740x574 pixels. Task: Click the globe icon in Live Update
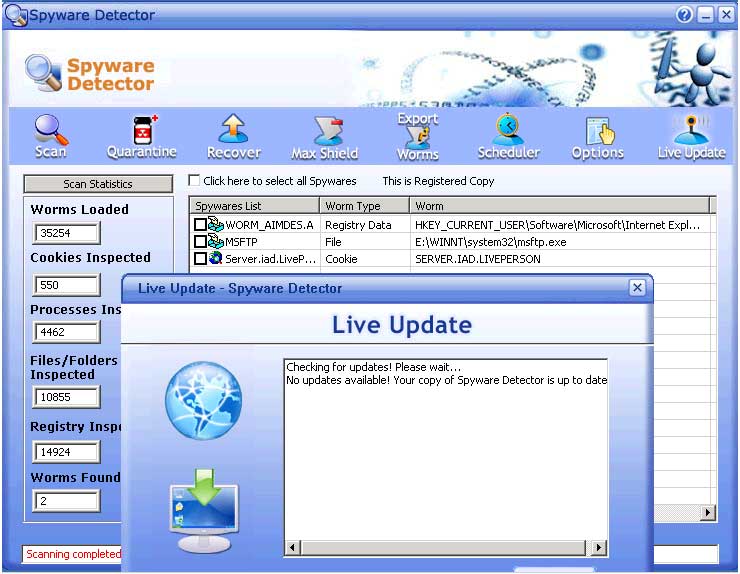tap(203, 400)
